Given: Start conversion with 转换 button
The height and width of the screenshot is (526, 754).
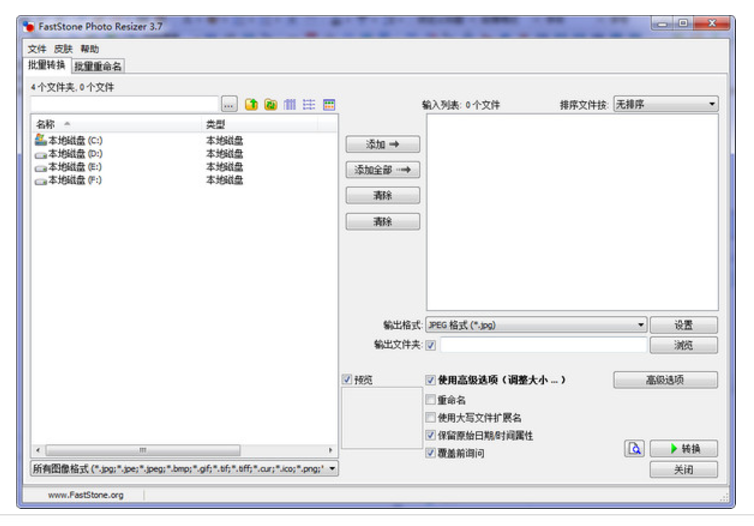Looking at the screenshot, I should tap(683, 449).
